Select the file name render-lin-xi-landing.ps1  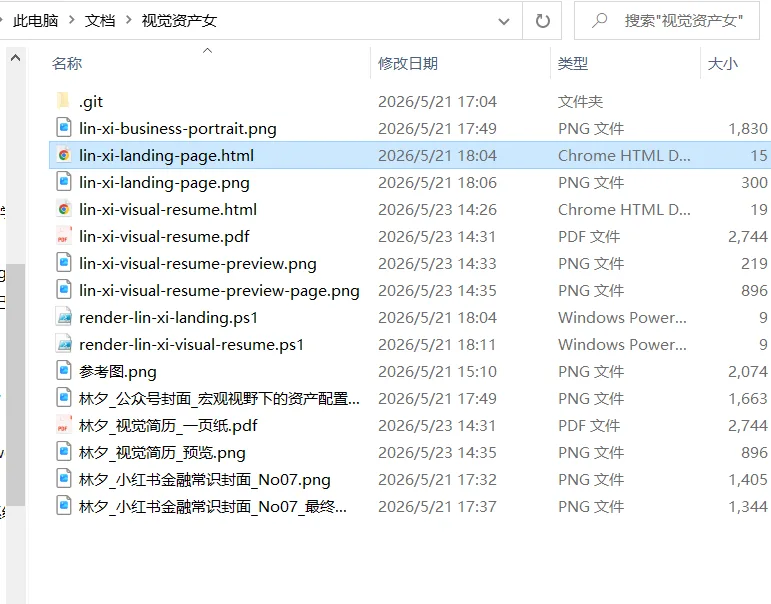pos(168,318)
